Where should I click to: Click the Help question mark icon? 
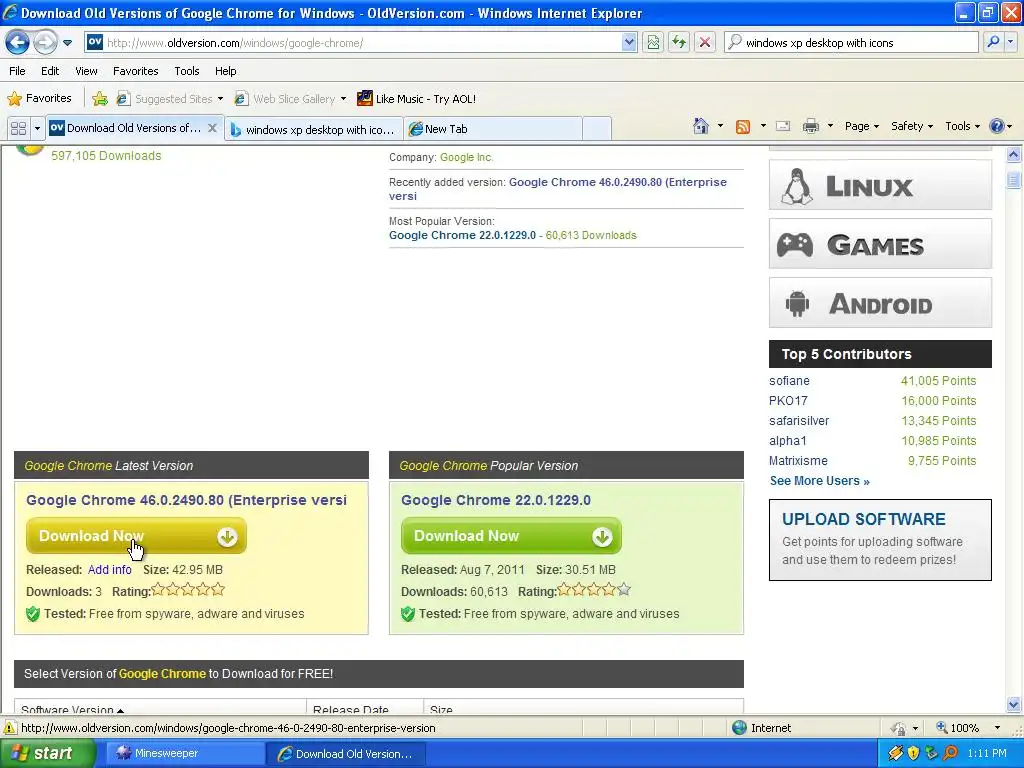tap(997, 126)
